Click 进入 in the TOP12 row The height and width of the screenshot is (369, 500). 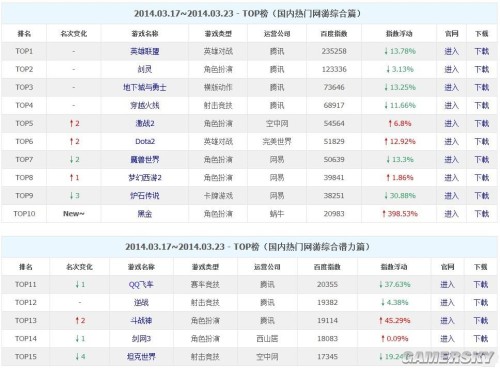(x=447, y=302)
